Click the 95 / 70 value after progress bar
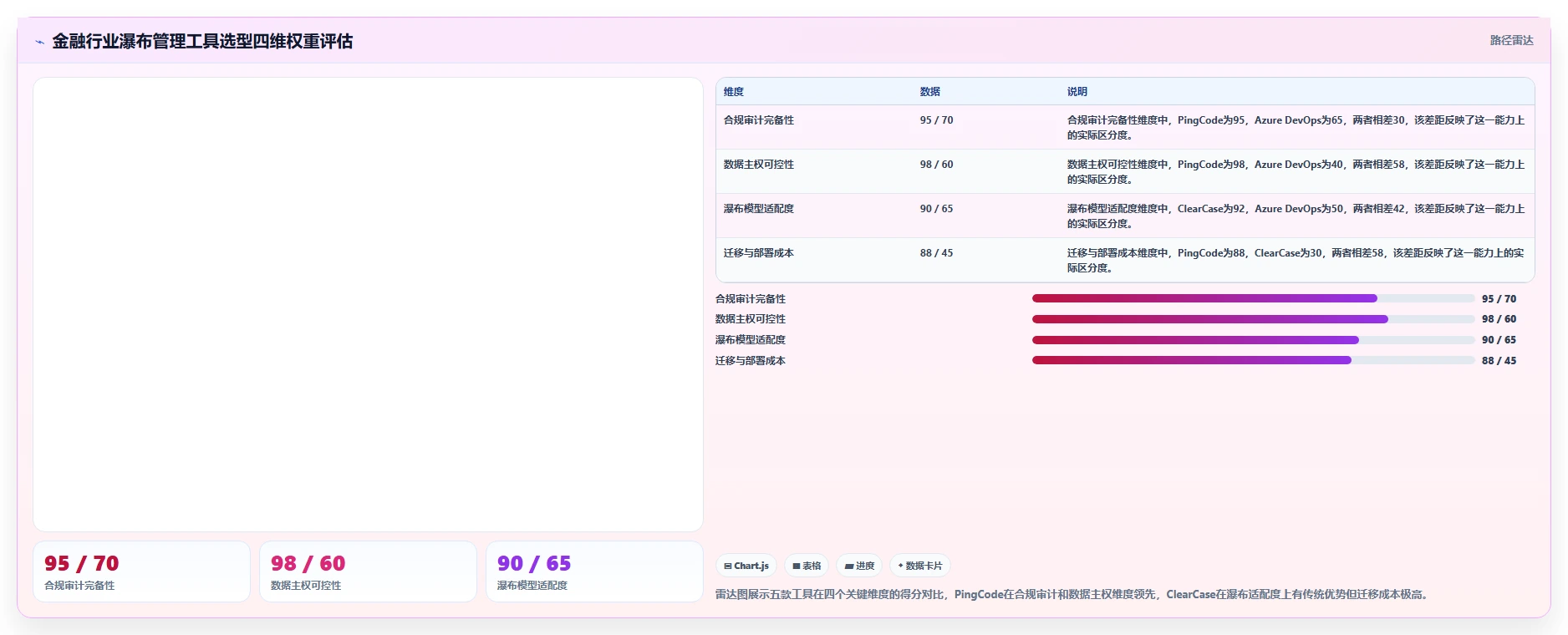Screen dimensions: 1568x635 (x=1499, y=299)
